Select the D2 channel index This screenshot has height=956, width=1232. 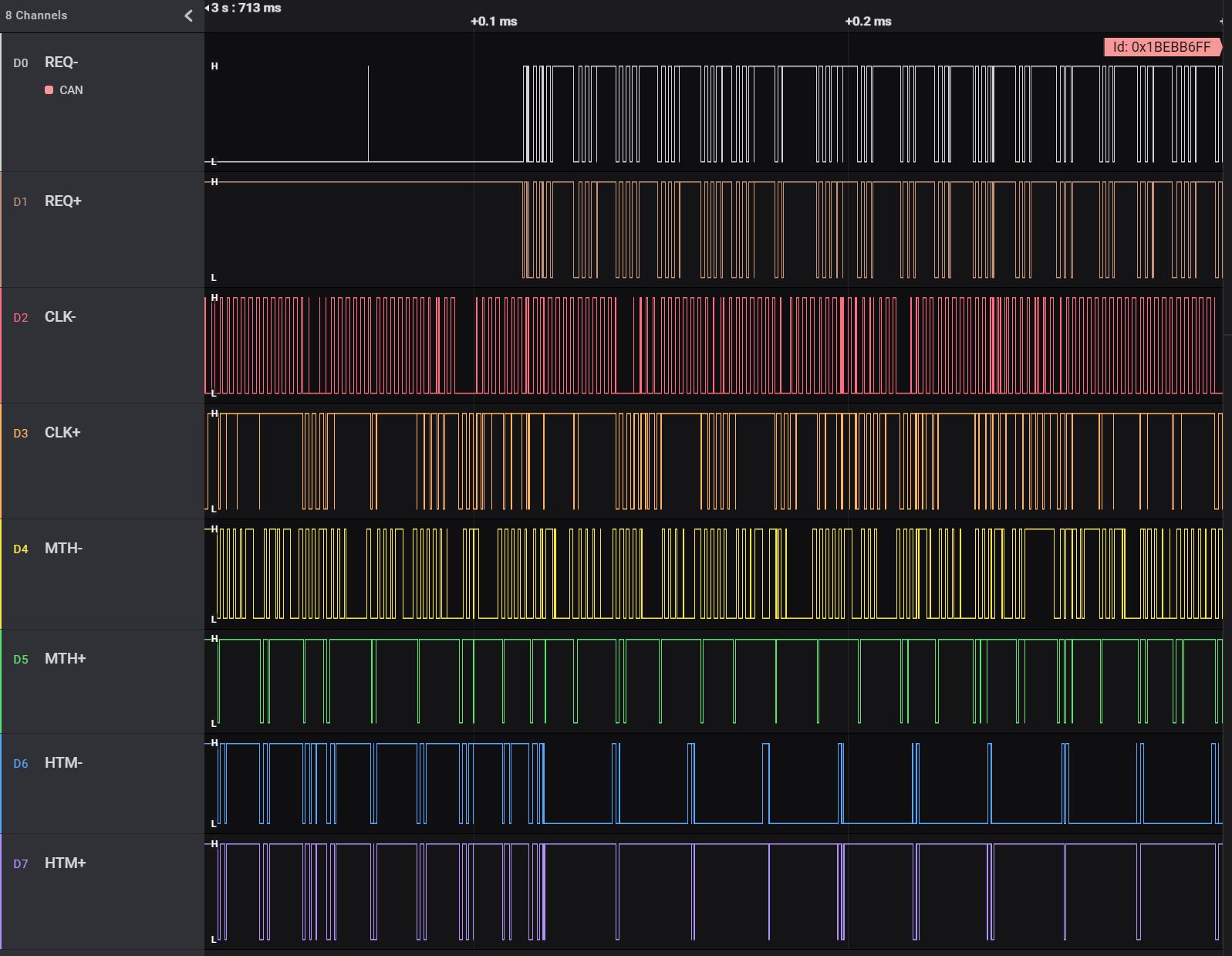coord(21,318)
